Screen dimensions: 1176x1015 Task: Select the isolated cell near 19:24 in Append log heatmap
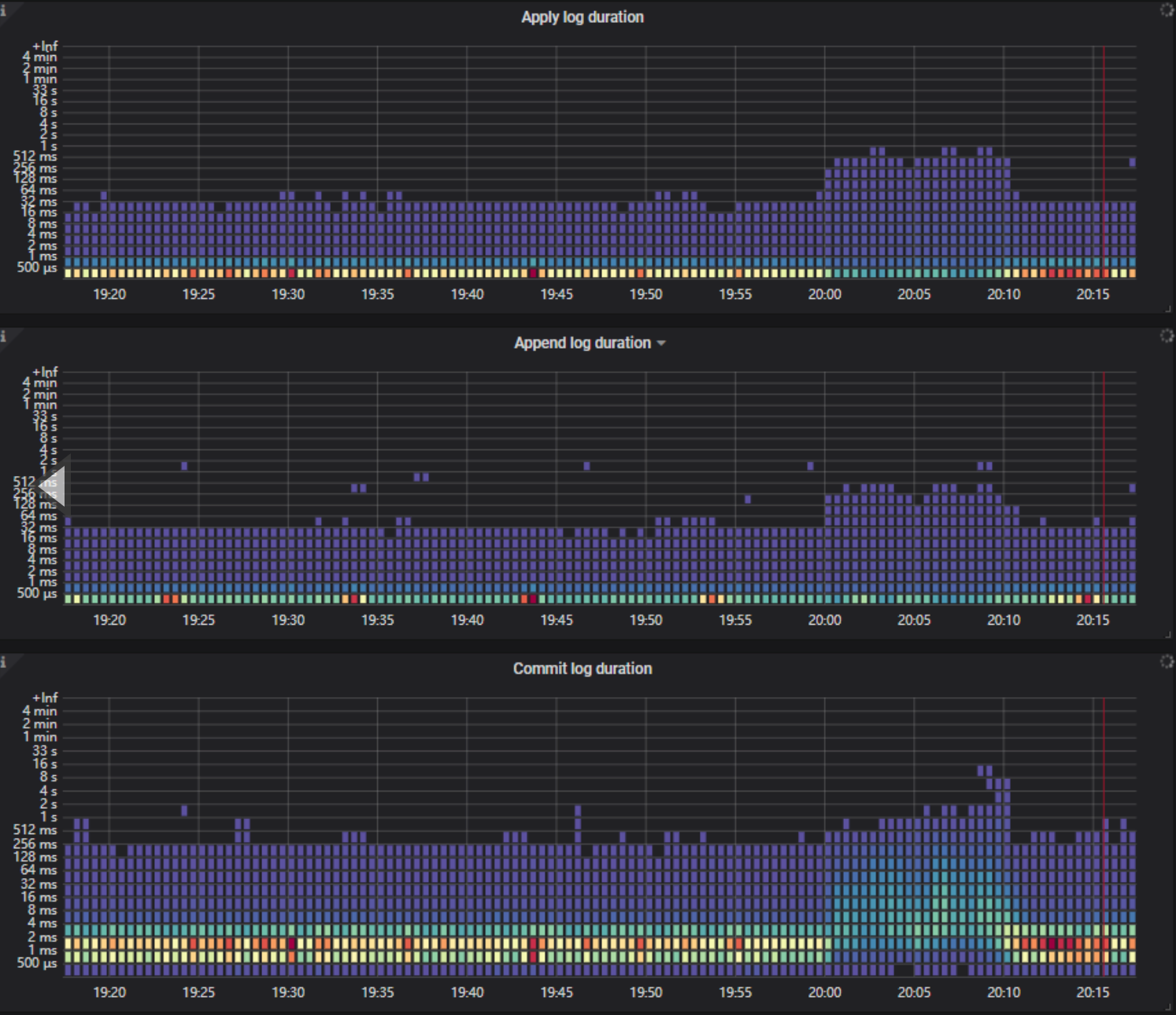(184, 466)
